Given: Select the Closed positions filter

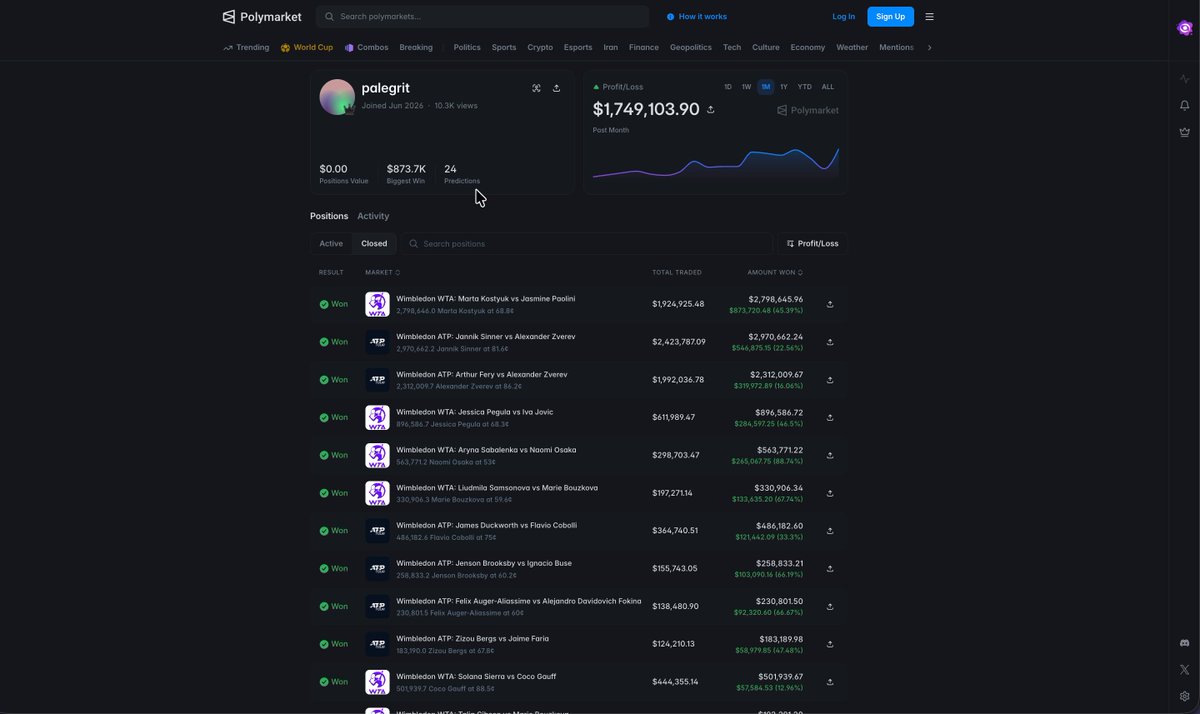Looking at the screenshot, I should (374, 244).
